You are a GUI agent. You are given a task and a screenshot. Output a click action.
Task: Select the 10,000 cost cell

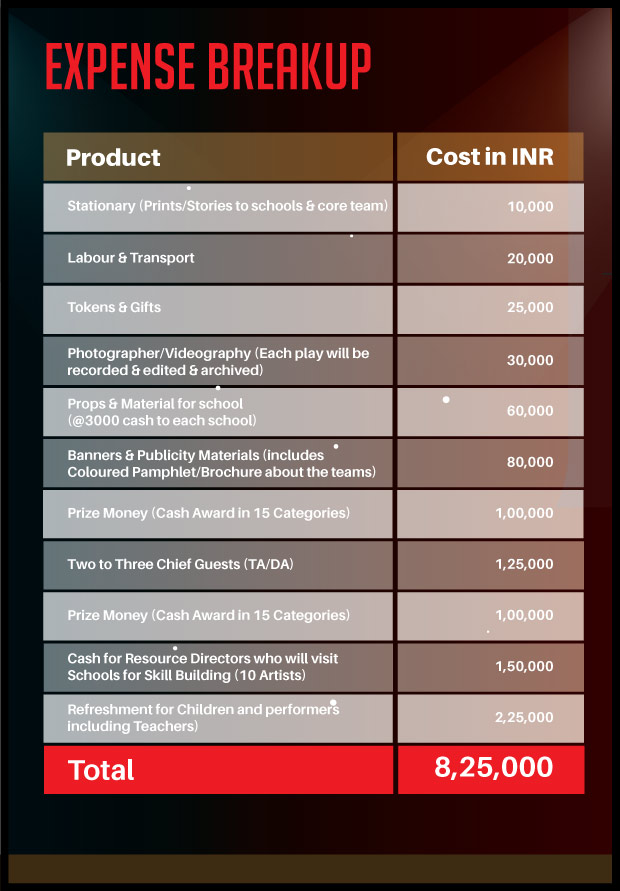[x=530, y=206]
